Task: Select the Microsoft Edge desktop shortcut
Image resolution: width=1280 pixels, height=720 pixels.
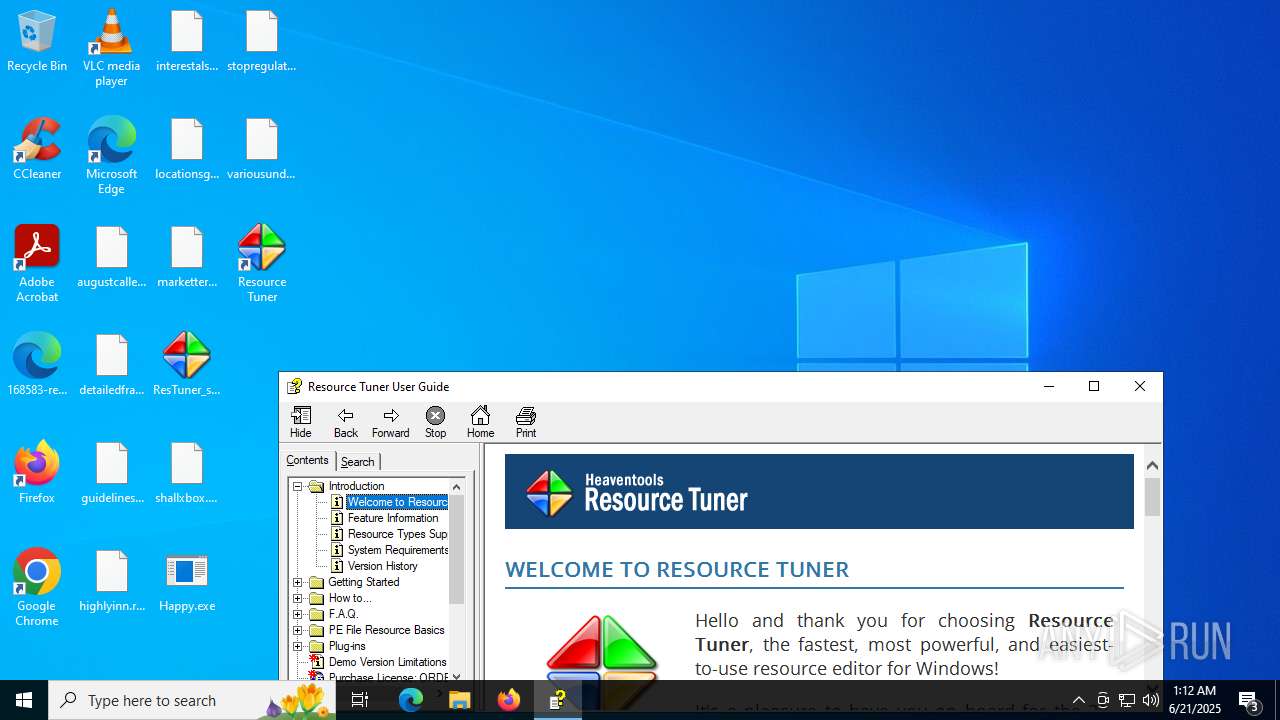Action: pos(111,156)
